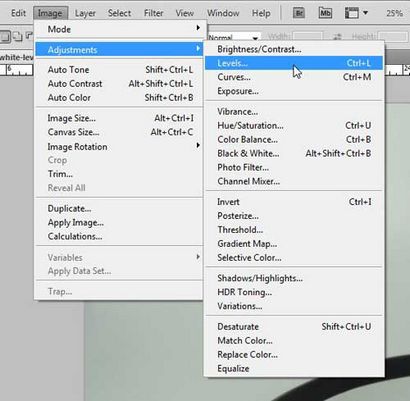Expand the Image Rotation submenu
The width and height of the screenshot is (410, 401).
(119, 146)
